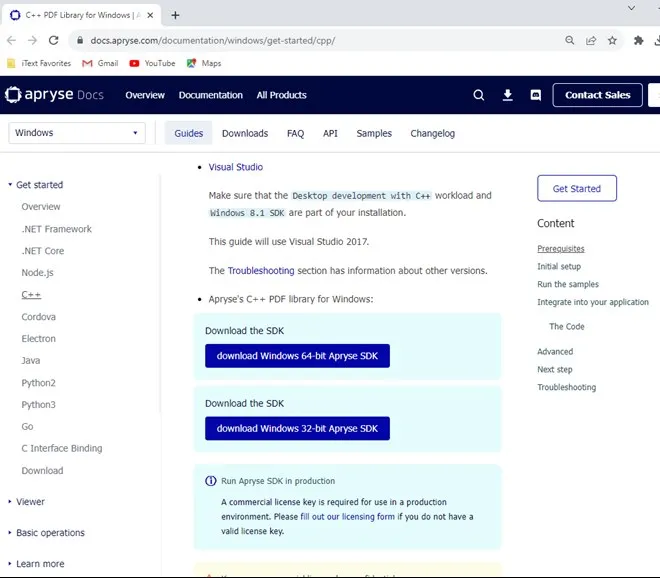This screenshot has height=578, width=660.
Task: Jump to The Code section
Action: [x=567, y=326]
